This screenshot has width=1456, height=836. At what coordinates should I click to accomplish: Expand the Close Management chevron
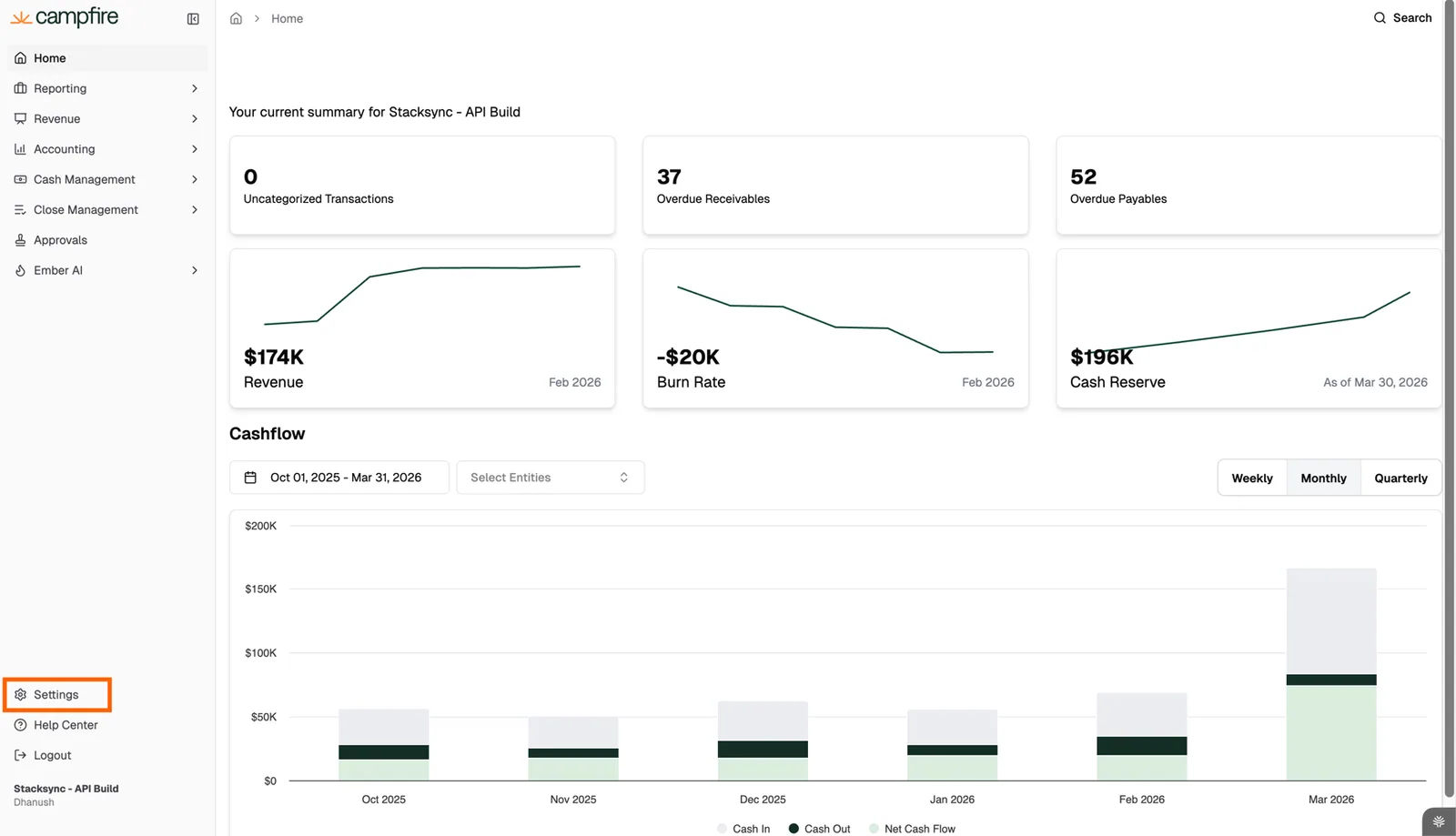[x=195, y=209]
